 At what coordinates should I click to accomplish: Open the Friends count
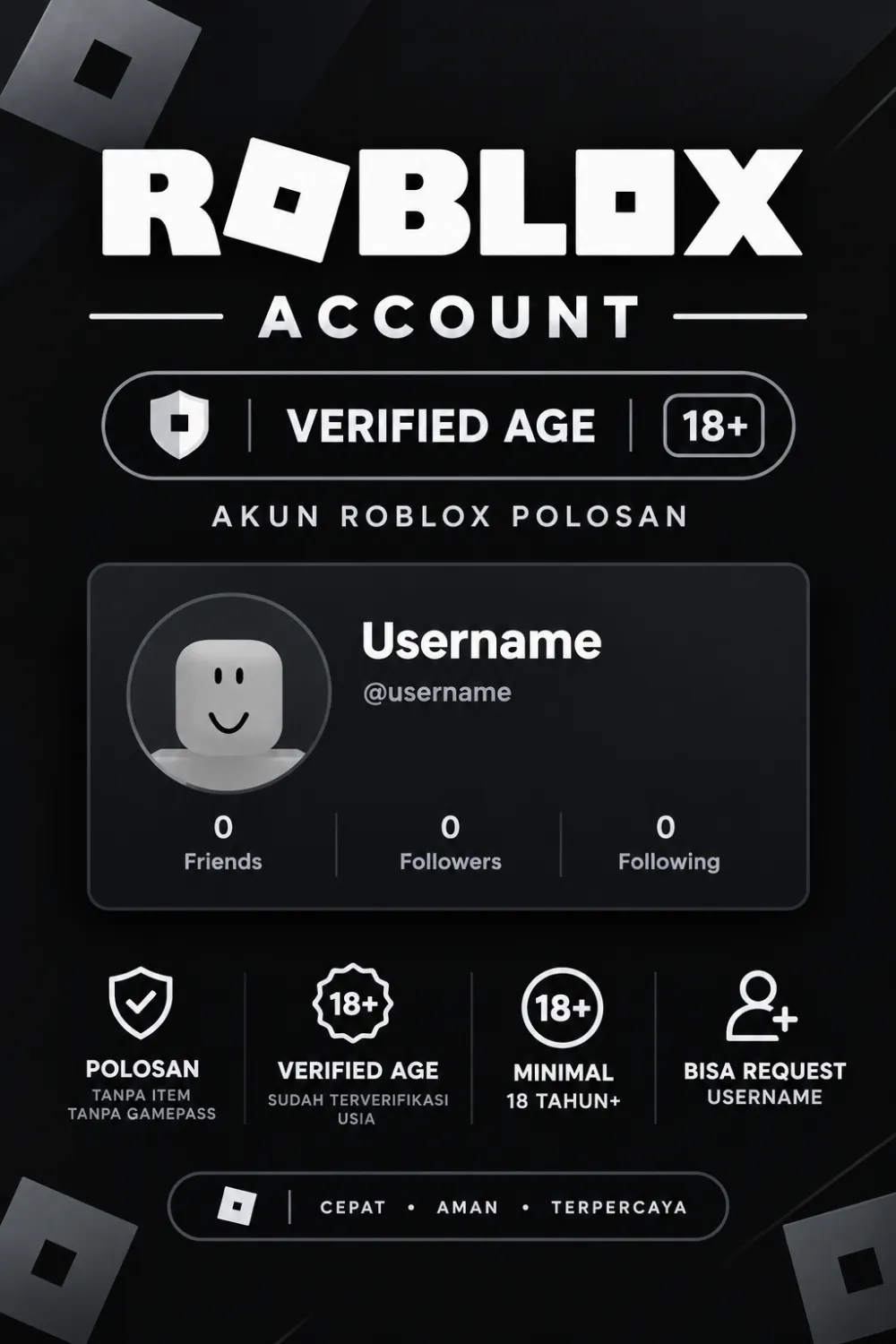[x=223, y=843]
